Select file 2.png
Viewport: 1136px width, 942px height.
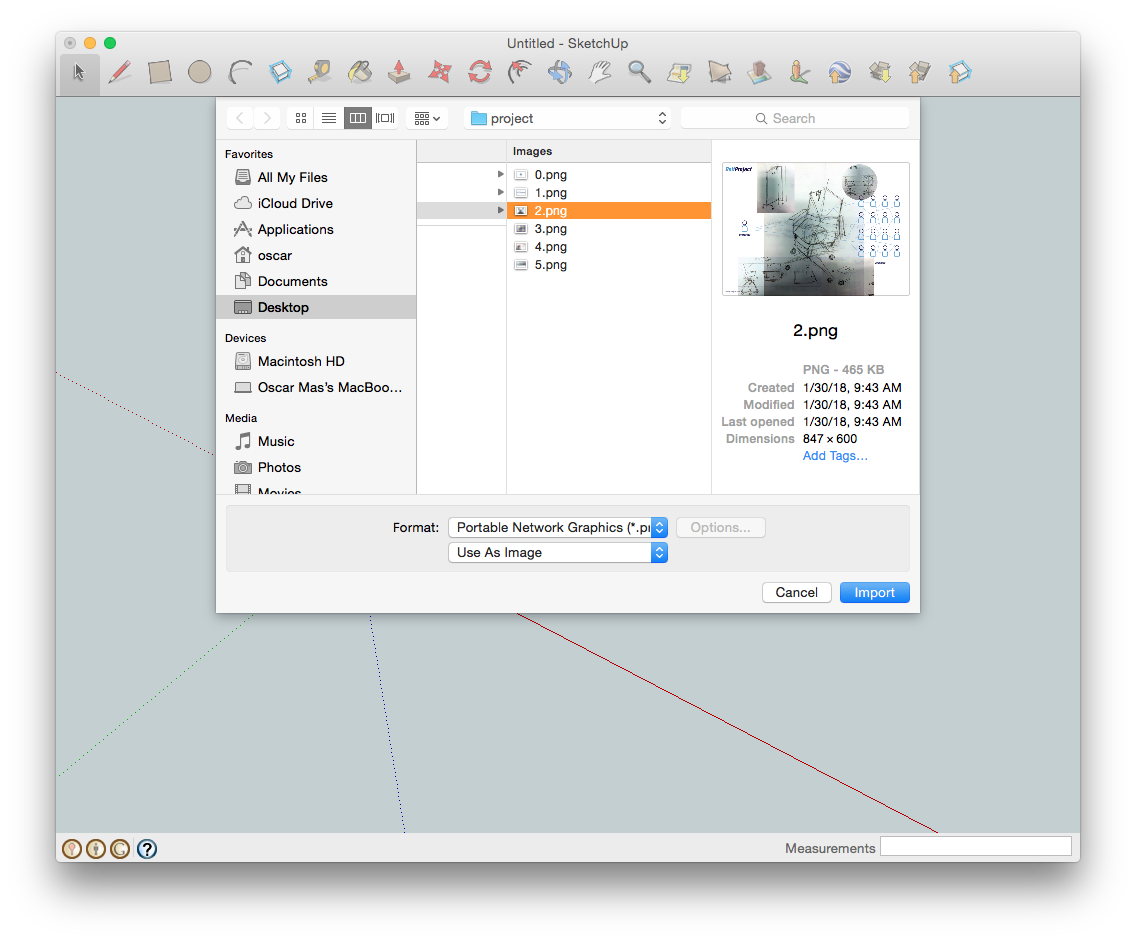click(x=609, y=211)
